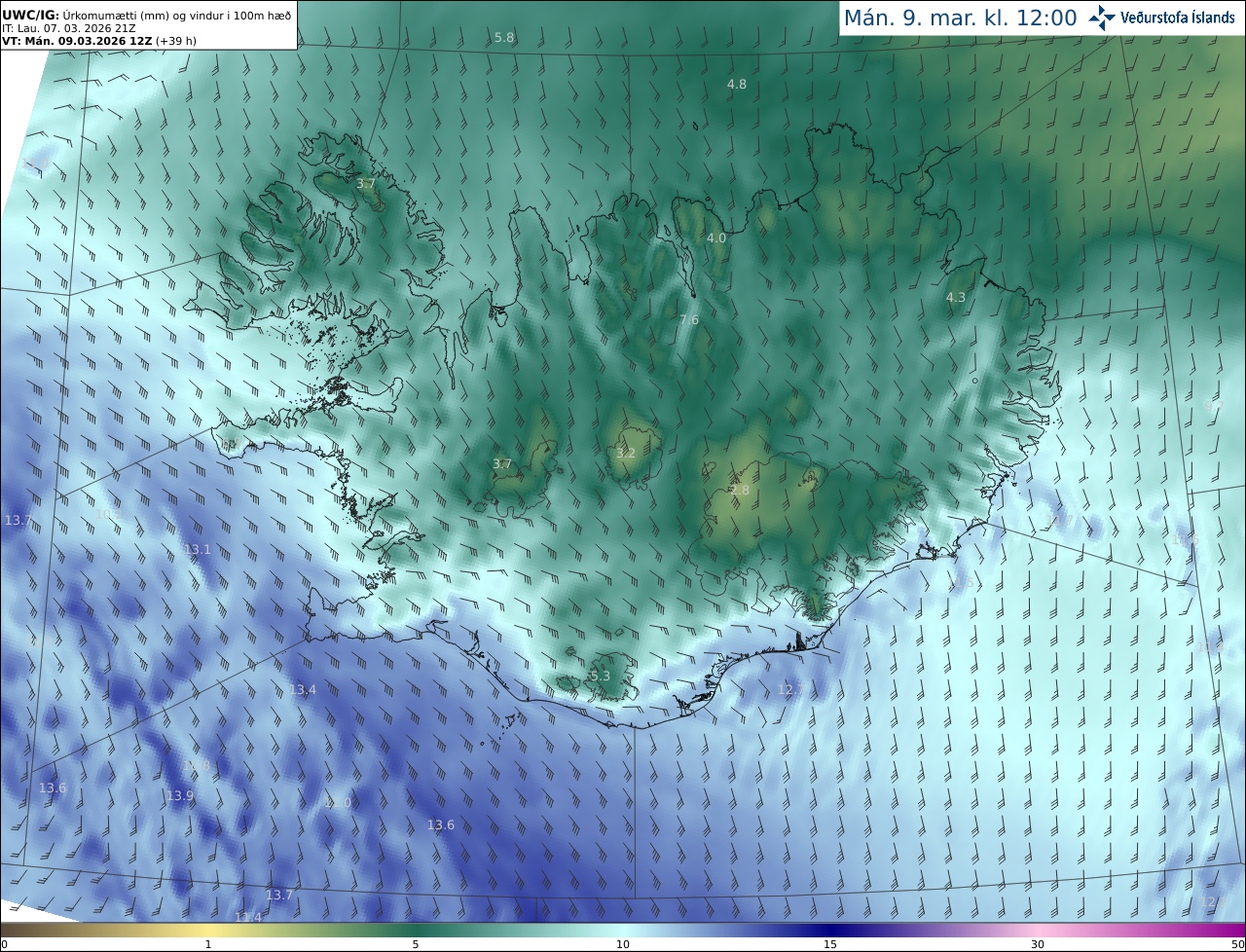This screenshot has width=1246, height=952.
Task: Click the 3.2 value over the central glacier
Action: click(x=626, y=454)
